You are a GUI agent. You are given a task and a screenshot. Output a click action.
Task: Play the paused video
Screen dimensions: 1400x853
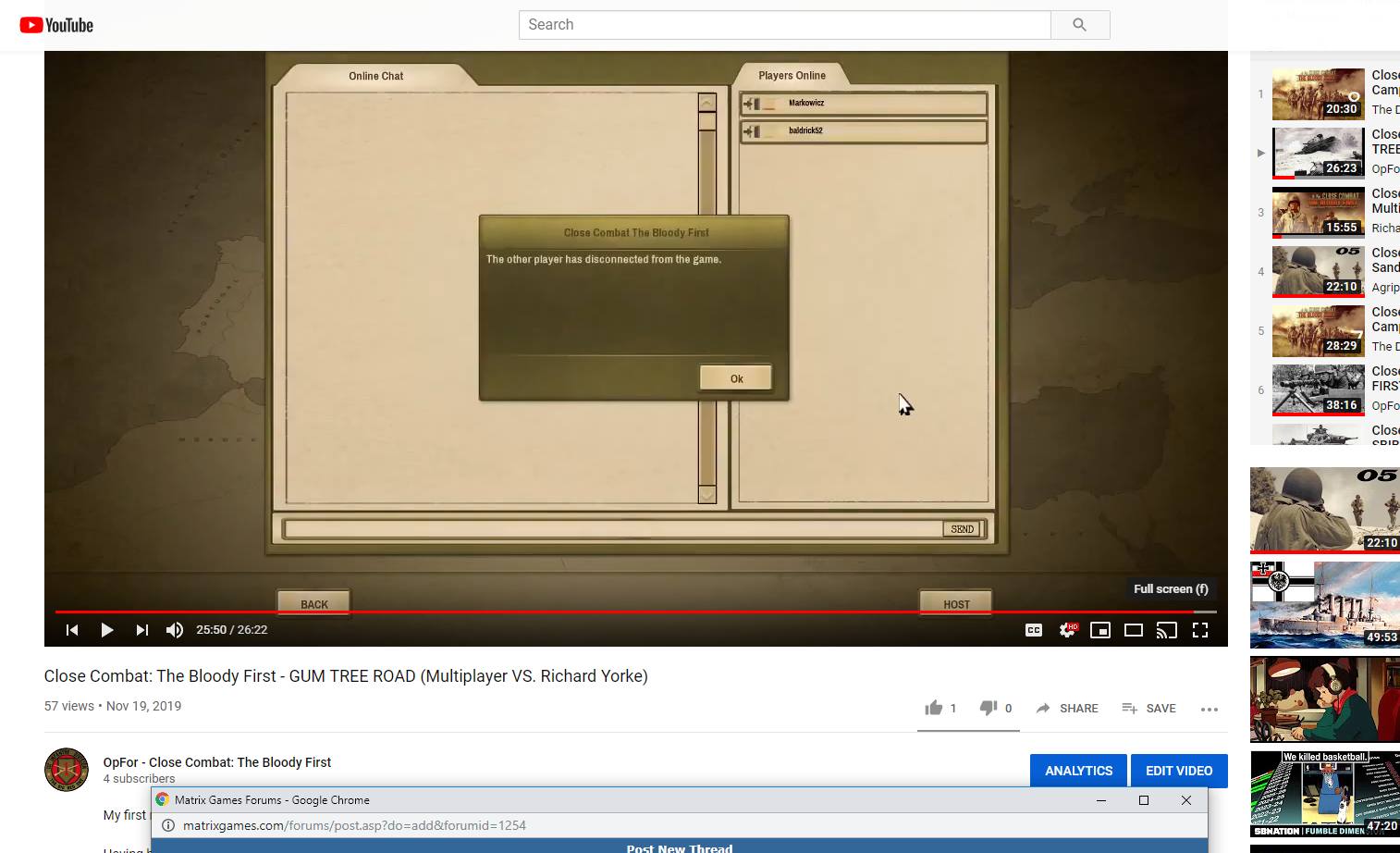[x=107, y=630]
